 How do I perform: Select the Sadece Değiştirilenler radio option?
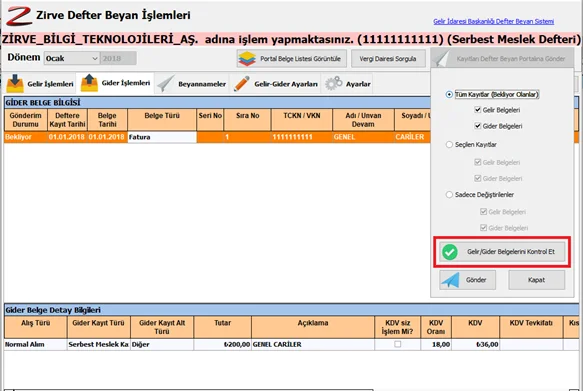click(x=449, y=194)
